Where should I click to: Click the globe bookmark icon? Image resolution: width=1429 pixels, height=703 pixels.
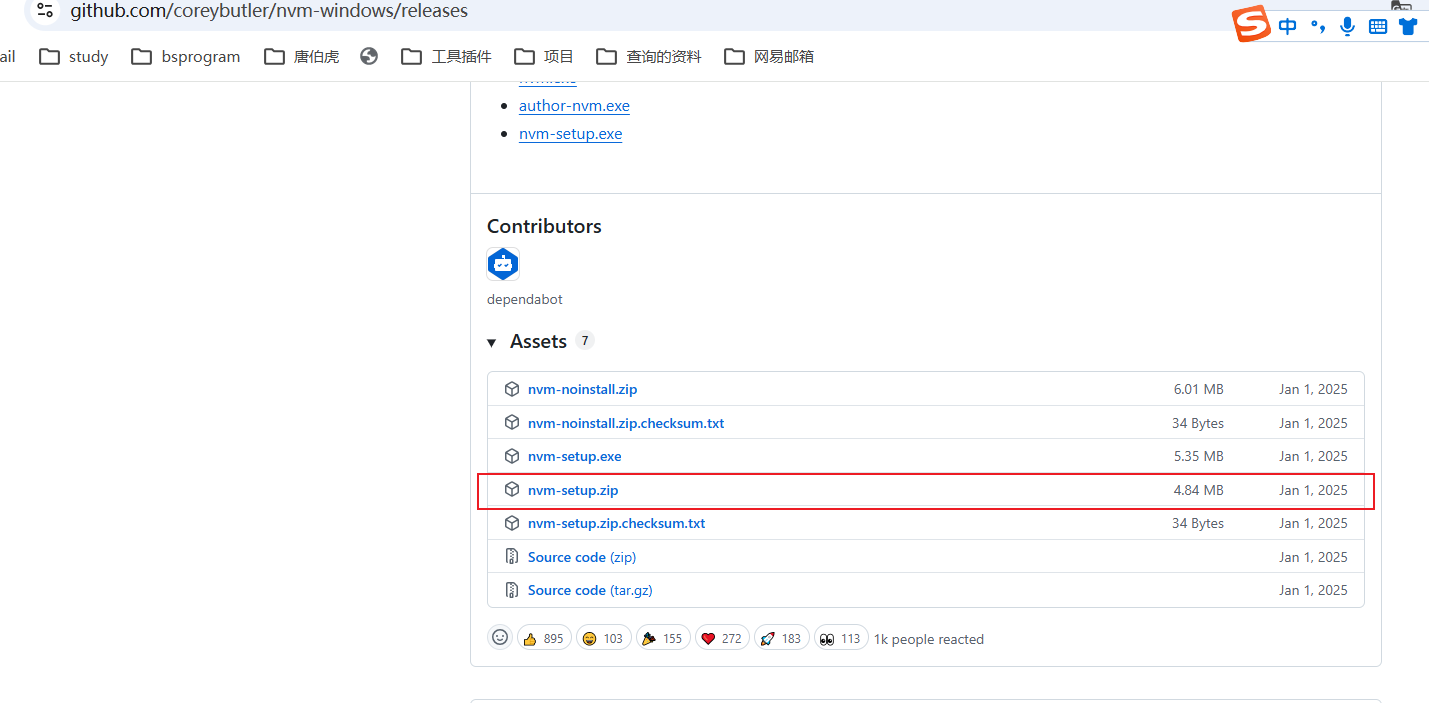click(x=369, y=57)
